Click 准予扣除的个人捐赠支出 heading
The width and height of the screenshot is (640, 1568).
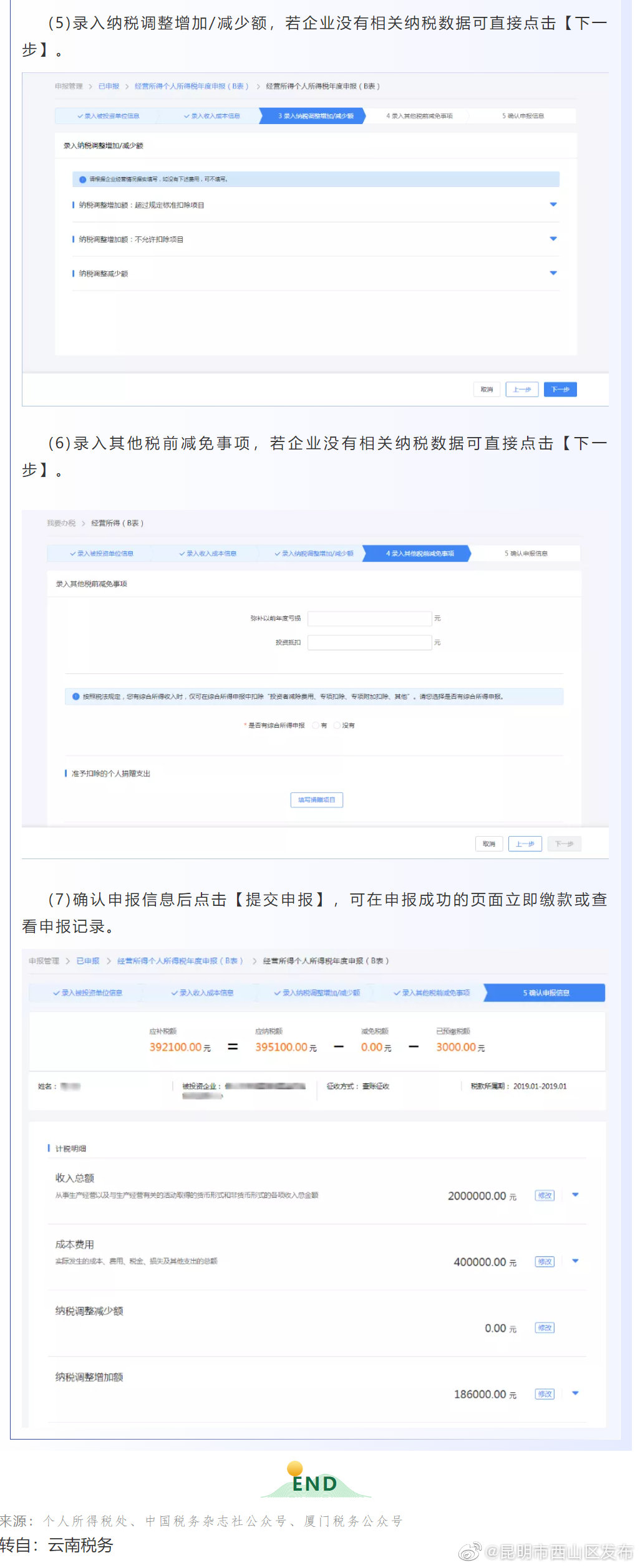pyautogui.click(x=111, y=774)
